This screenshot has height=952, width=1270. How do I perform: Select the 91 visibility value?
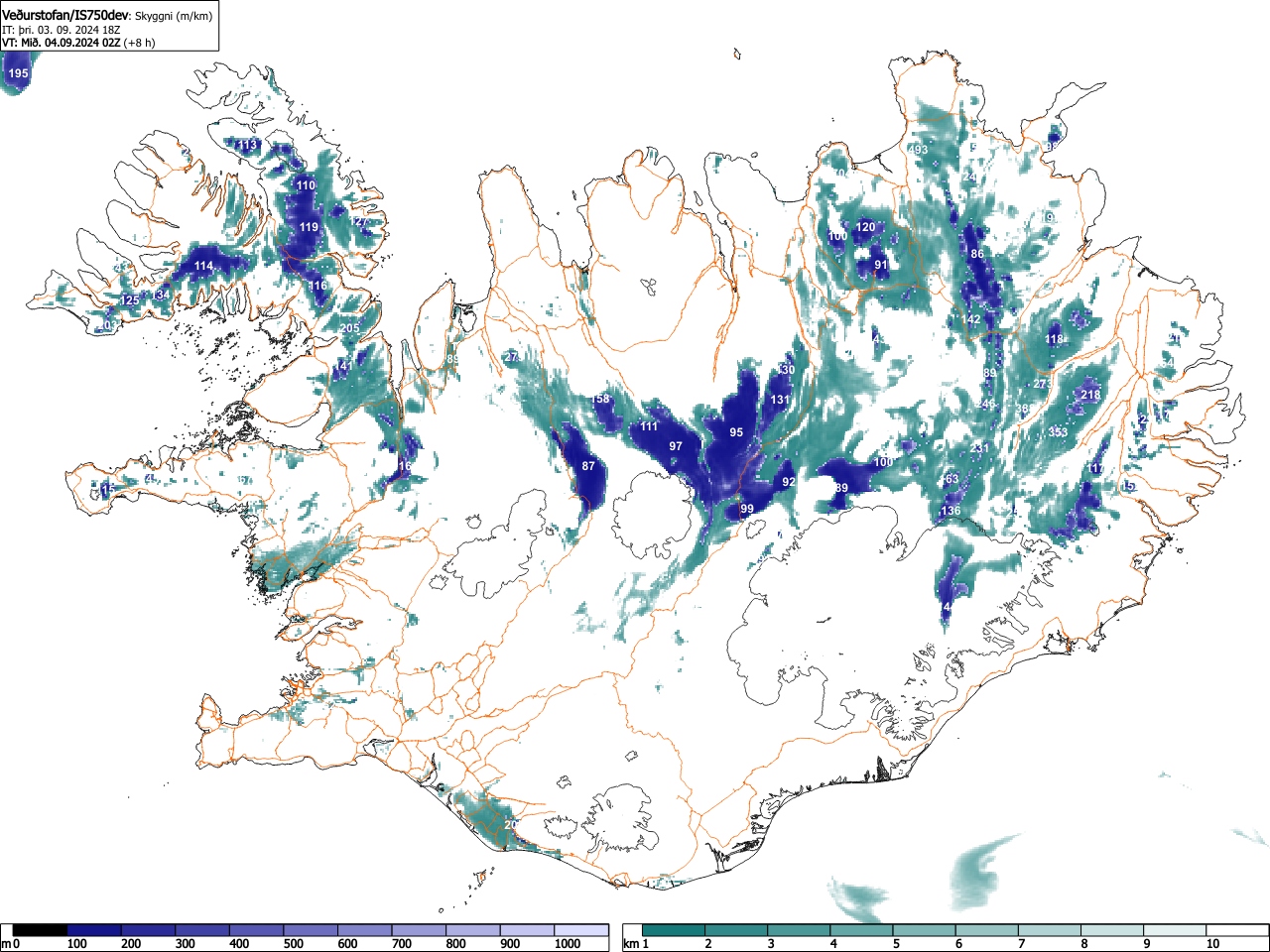coord(881,265)
